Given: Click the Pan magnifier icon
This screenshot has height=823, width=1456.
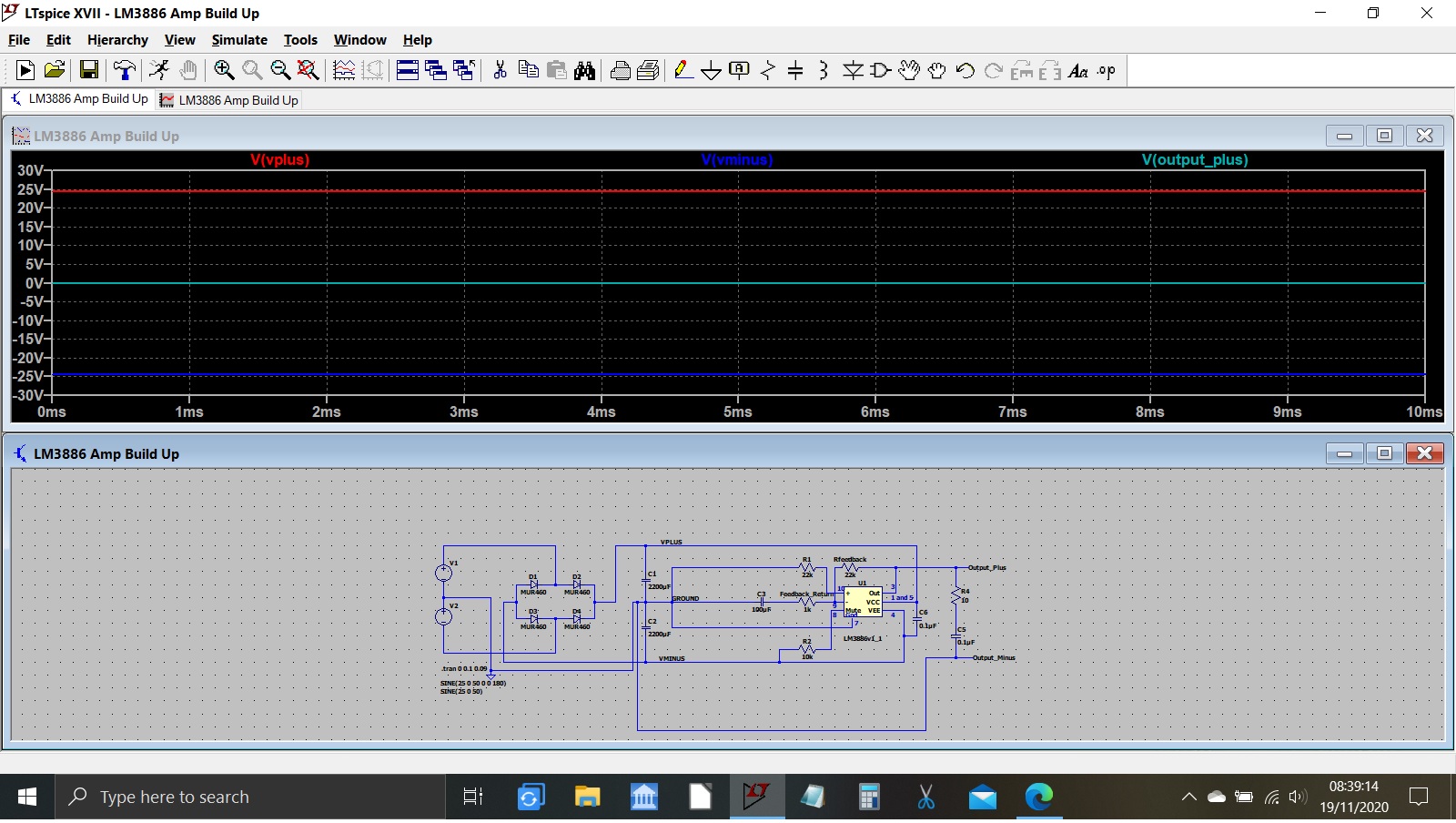Looking at the screenshot, I should tap(252, 70).
